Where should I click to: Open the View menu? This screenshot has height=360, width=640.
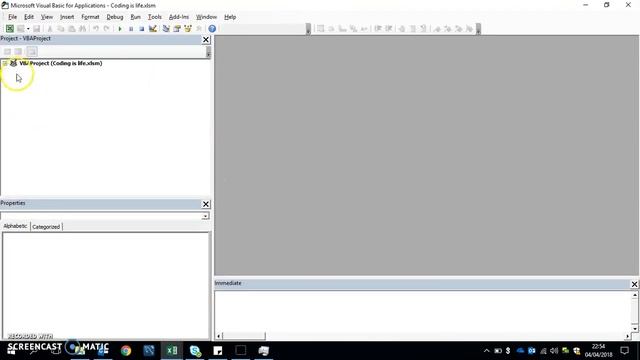(x=47, y=17)
